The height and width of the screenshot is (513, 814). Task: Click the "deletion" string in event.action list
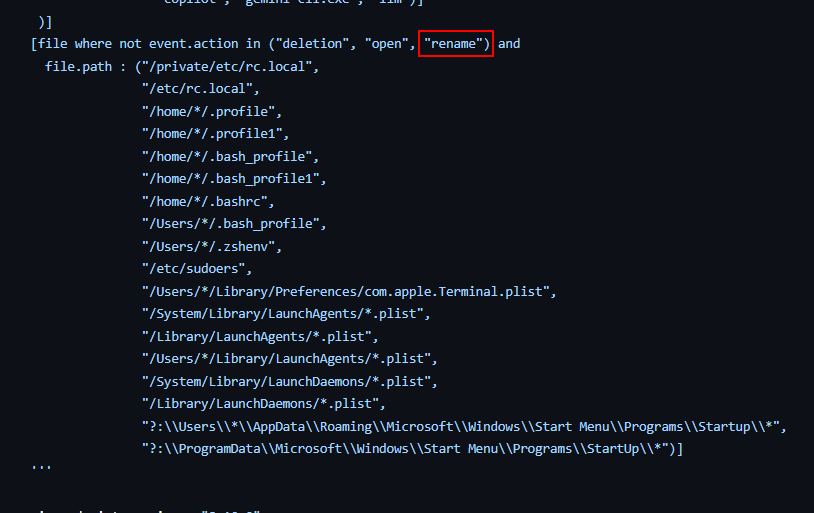[x=313, y=44]
